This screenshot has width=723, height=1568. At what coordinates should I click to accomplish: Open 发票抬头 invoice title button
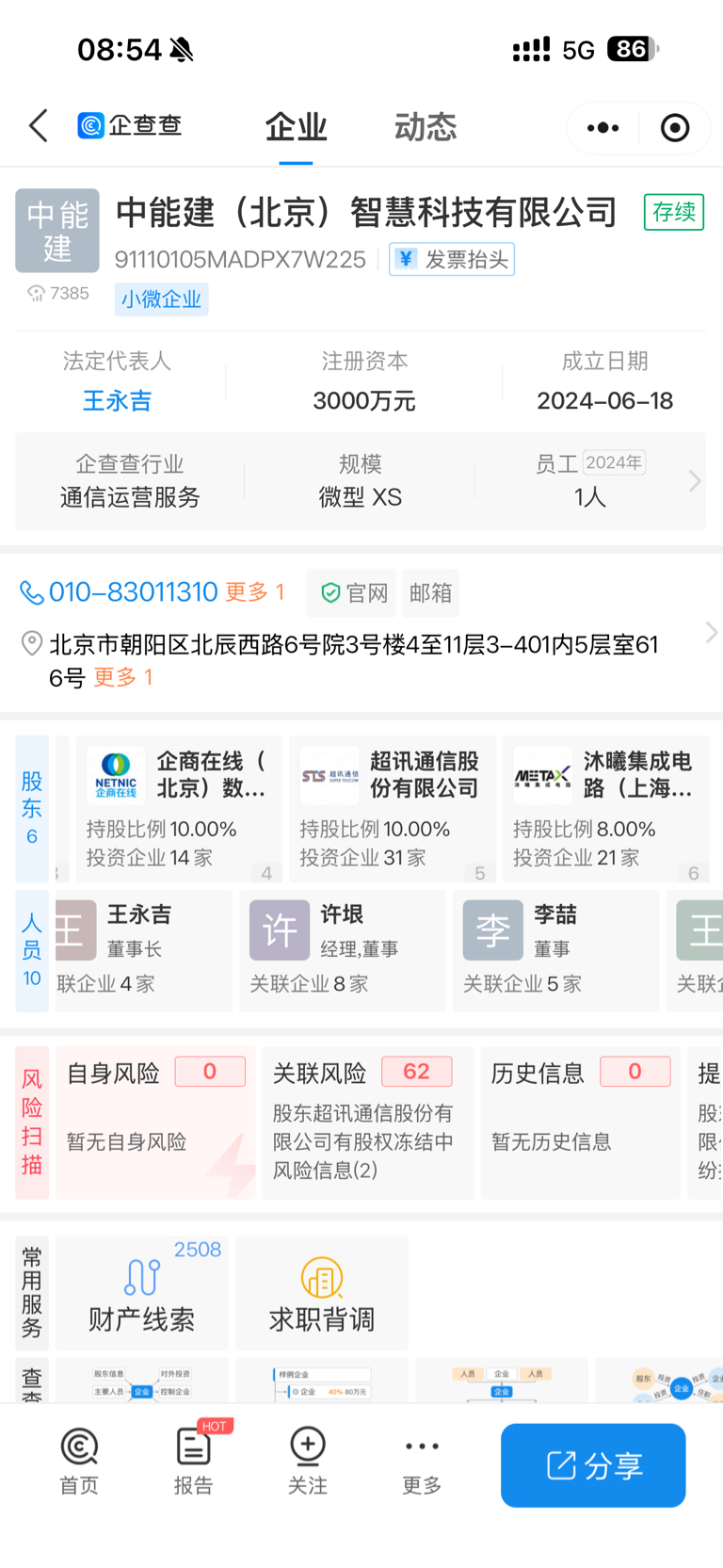(452, 259)
